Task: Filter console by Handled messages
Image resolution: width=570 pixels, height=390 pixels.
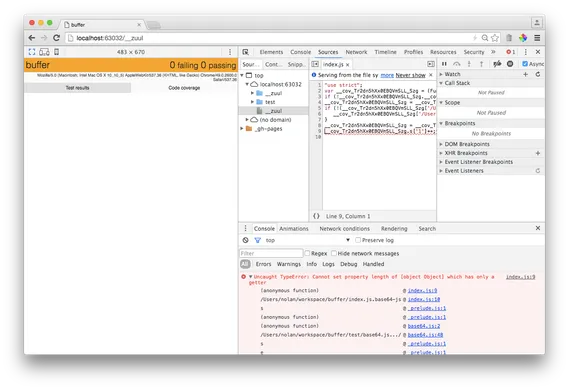Action: 373,264
